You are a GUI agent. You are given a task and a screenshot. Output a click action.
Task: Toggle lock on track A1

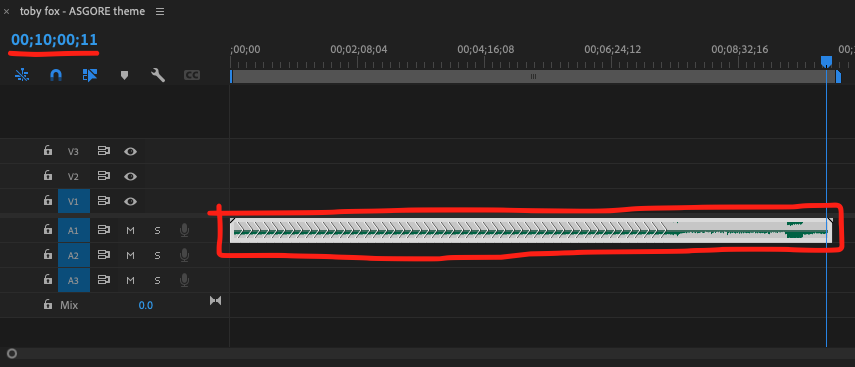click(x=48, y=230)
